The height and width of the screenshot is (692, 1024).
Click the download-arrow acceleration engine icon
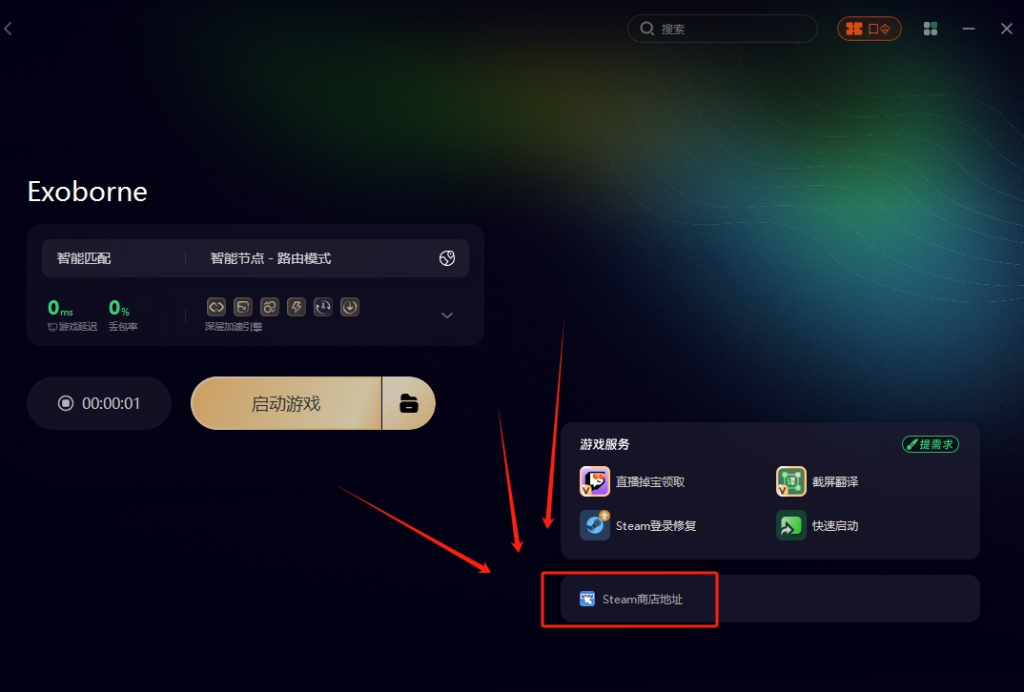(349, 307)
